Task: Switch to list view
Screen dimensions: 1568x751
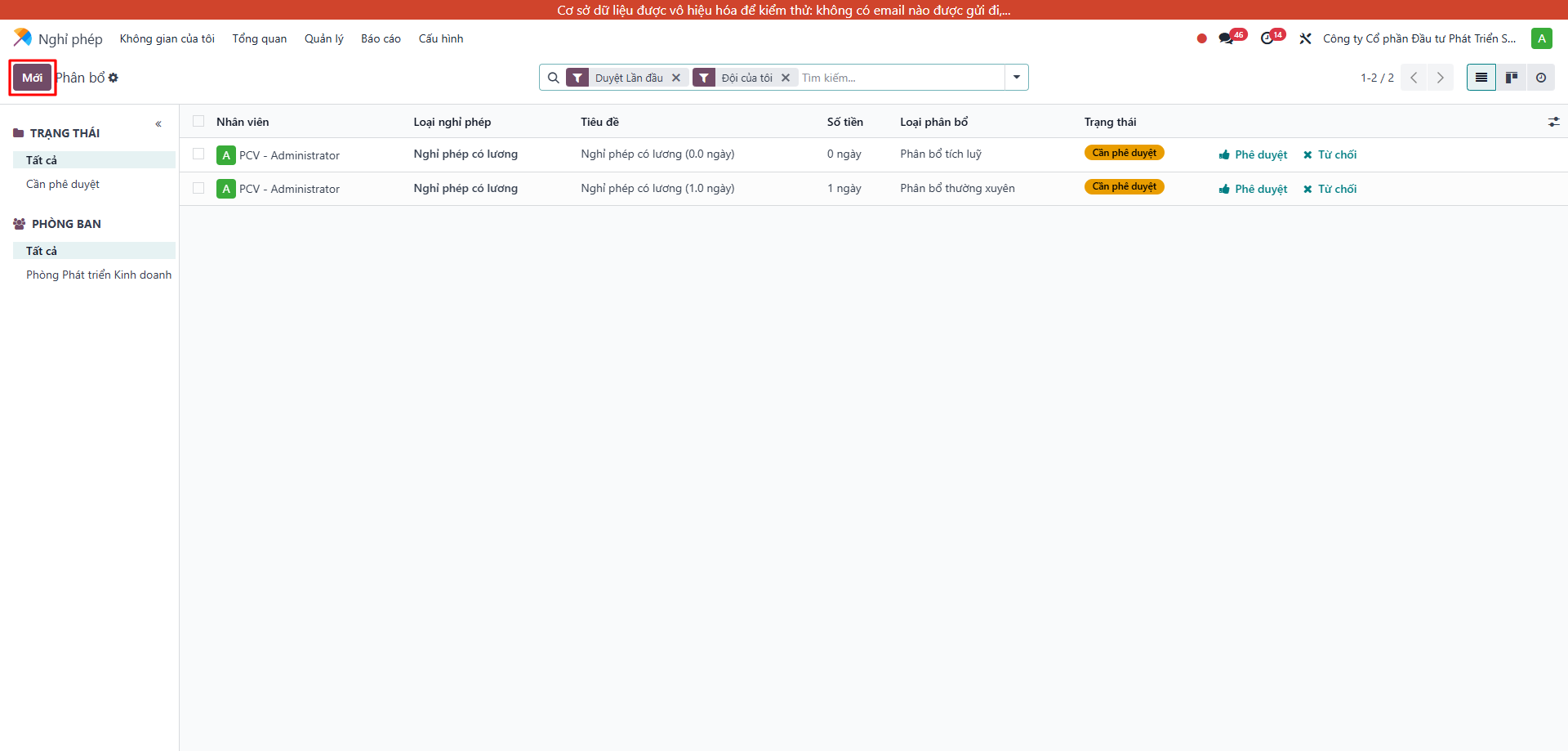Action: [x=1481, y=78]
